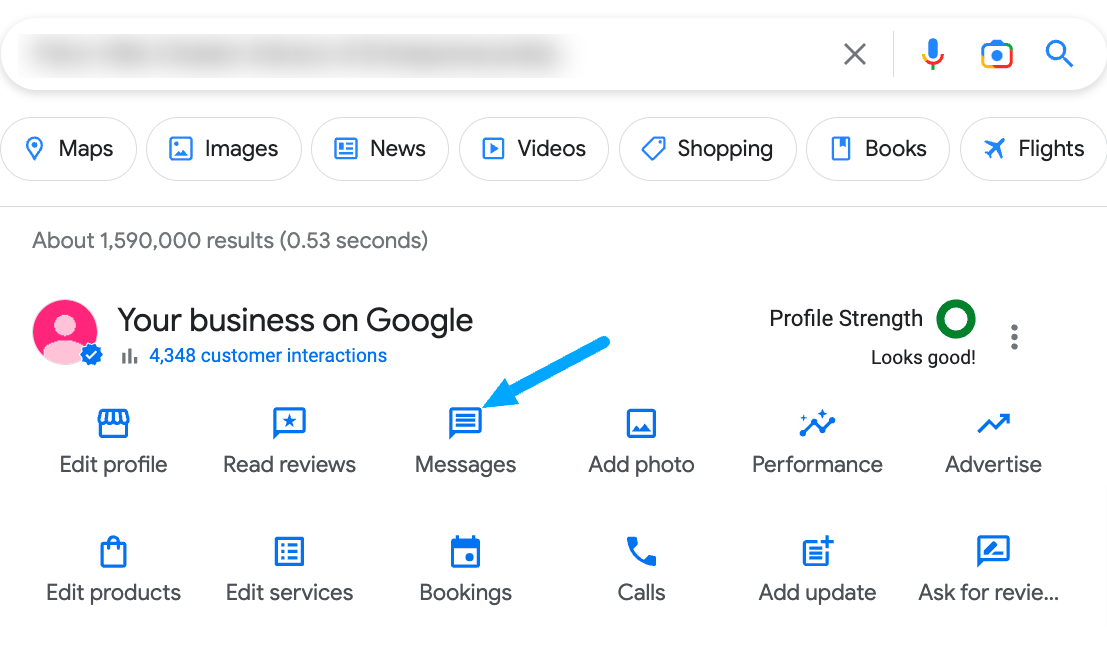The height and width of the screenshot is (657, 1107).
Task: Open the three-dot more options menu
Action: [x=1014, y=337]
